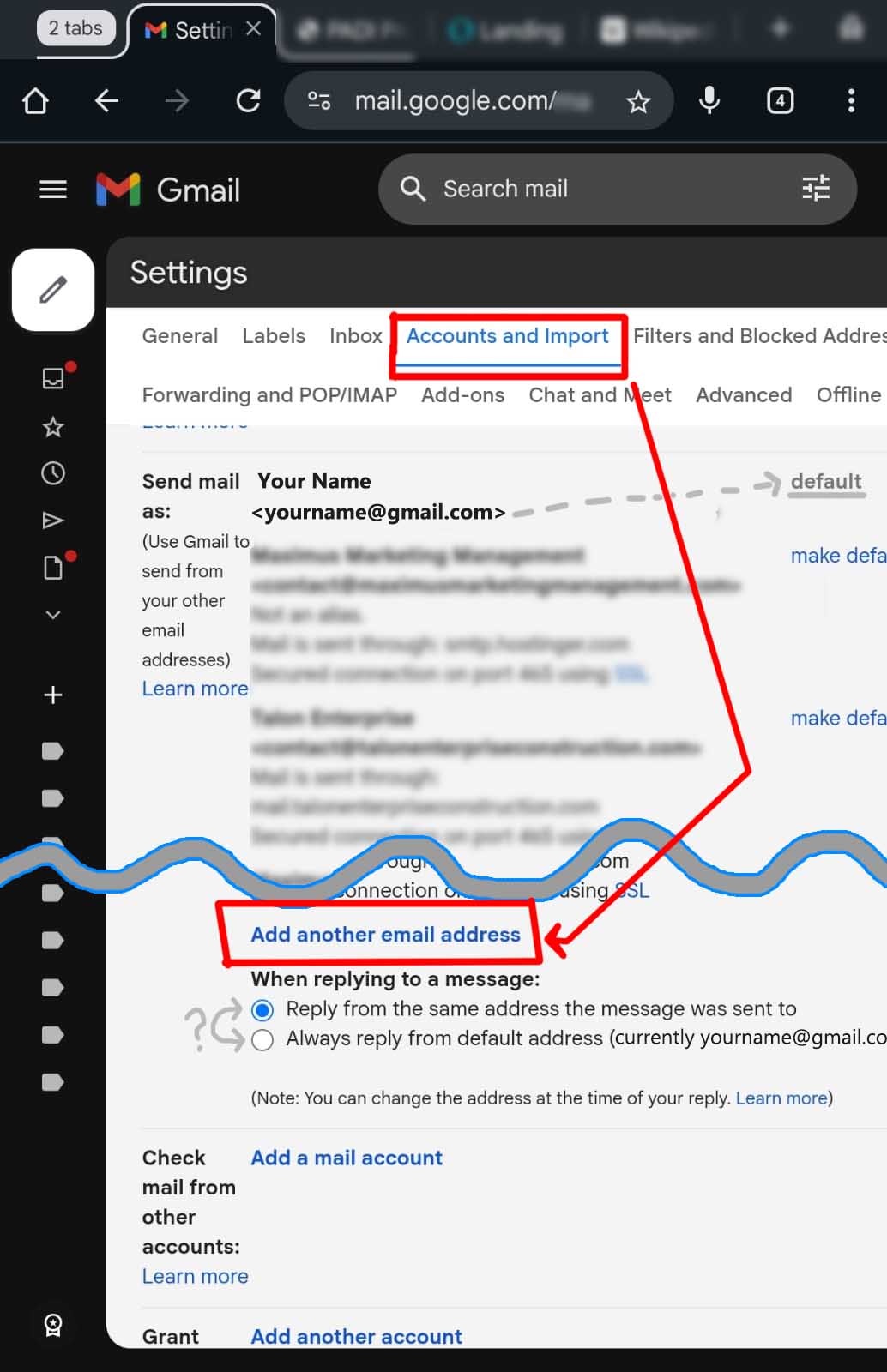Open Starred mail via star icon

pyautogui.click(x=53, y=427)
